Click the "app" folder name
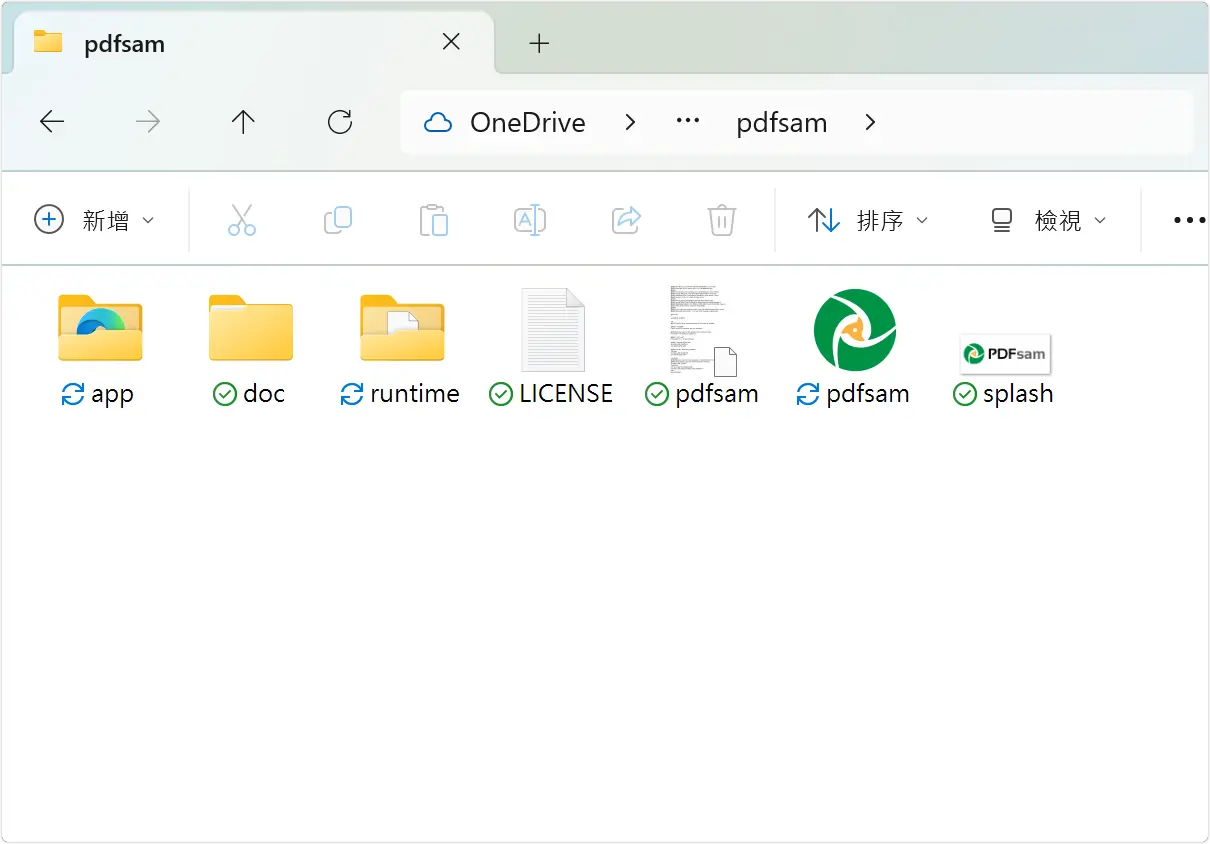 112,395
